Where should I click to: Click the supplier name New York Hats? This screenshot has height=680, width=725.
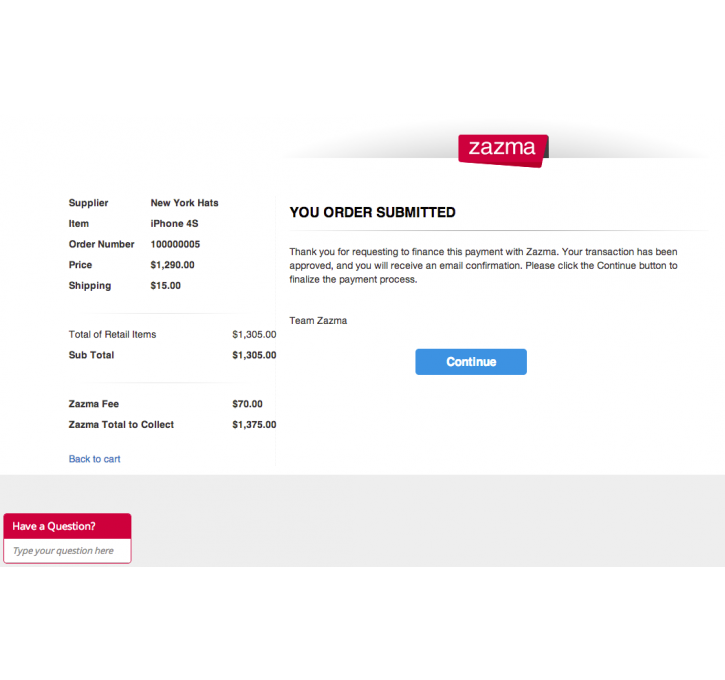(184, 203)
